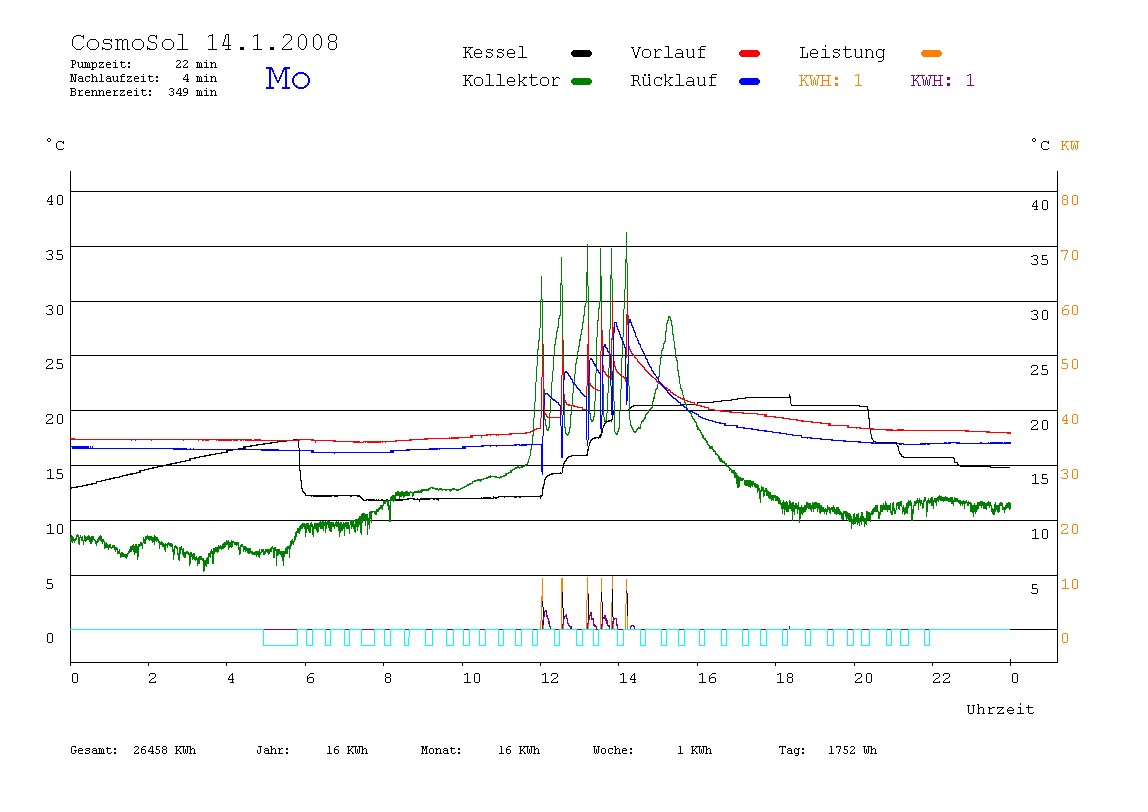Click the "Kollektor" legend label
This screenshot has height=812, width=1148.
click(511, 81)
